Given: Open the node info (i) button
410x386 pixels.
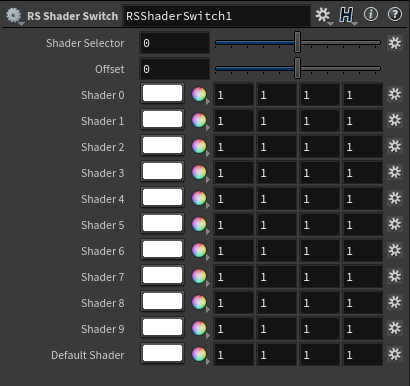Looking at the screenshot, I should coord(371,14).
